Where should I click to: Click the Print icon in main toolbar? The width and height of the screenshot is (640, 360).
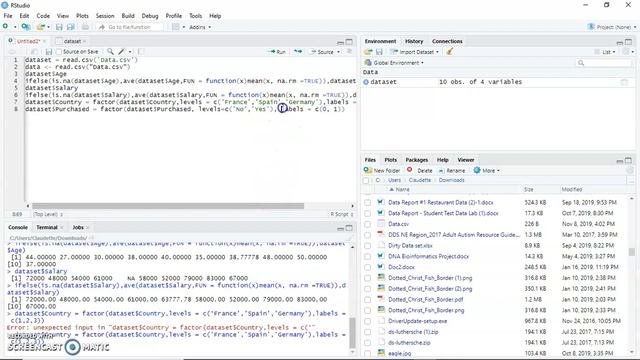(x=85, y=27)
